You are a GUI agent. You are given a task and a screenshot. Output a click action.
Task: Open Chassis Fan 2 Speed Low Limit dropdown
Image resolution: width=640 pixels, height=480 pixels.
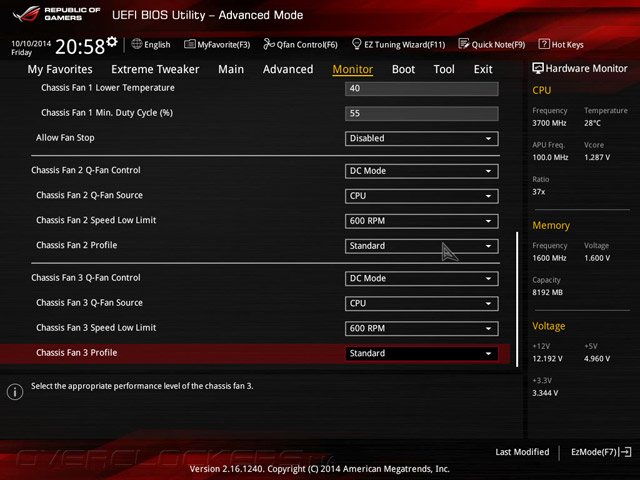click(x=422, y=221)
